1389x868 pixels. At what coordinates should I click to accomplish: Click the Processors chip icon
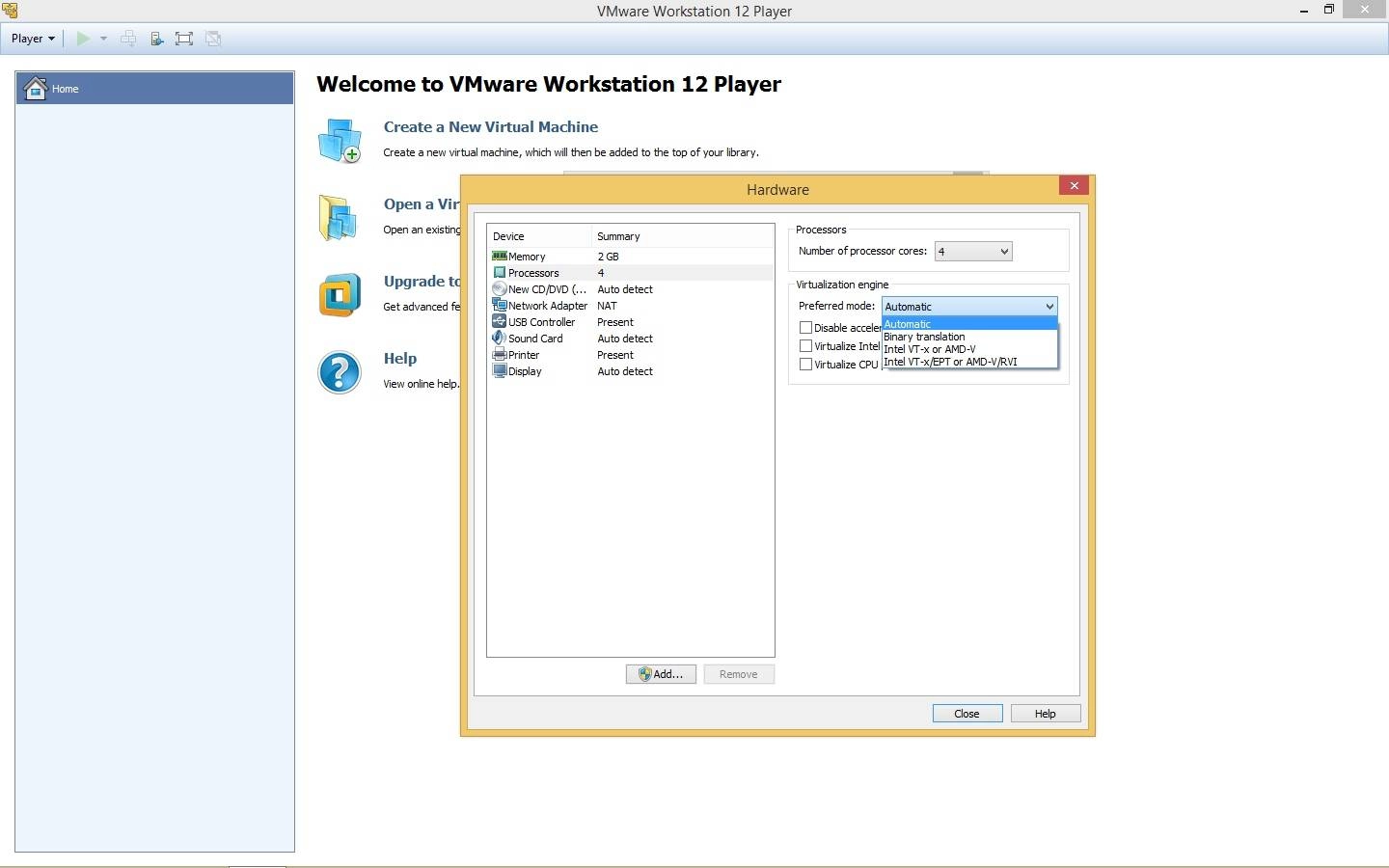(x=499, y=272)
